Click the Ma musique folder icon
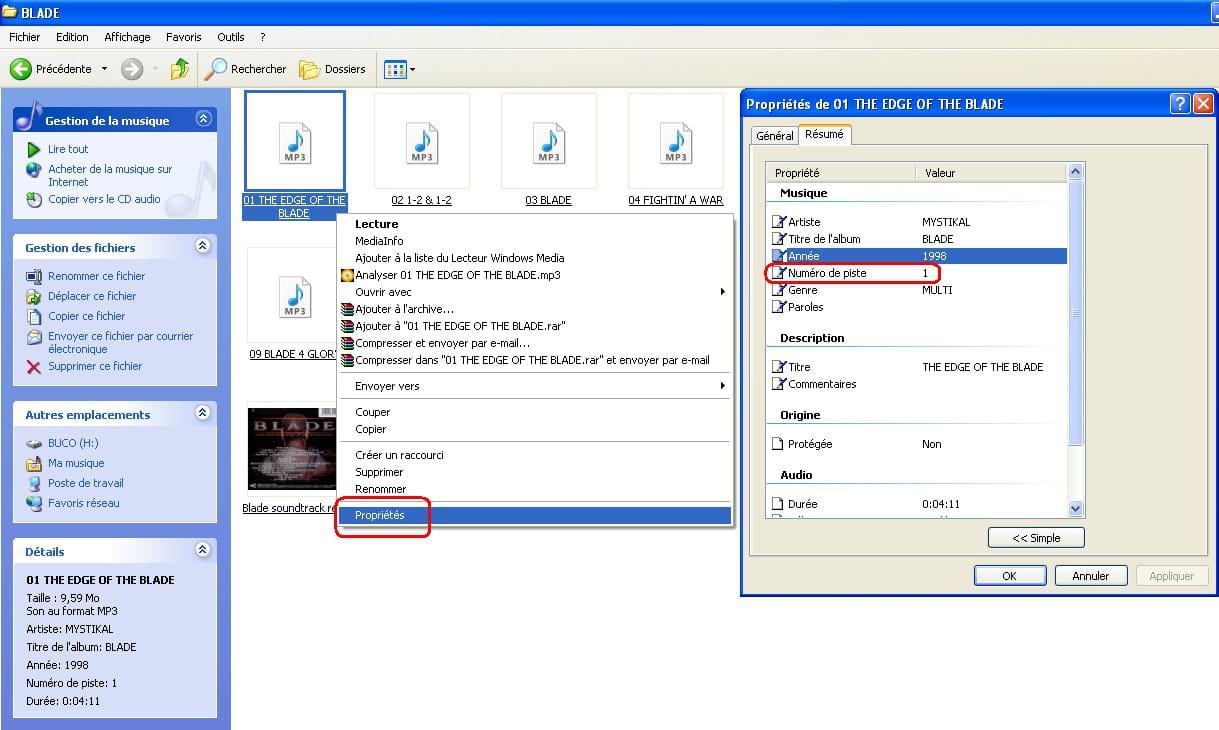The height and width of the screenshot is (730, 1219). 34,463
